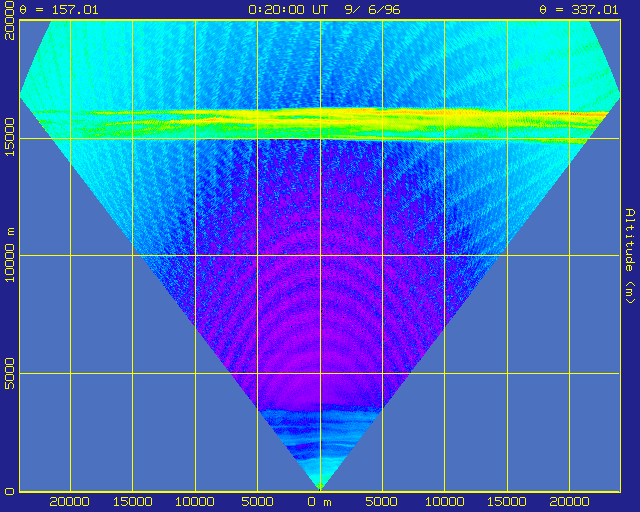This screenshot has height=512, width=640.
Task: Click the "θ = 157.01" angle label
Action: [59, 10]
